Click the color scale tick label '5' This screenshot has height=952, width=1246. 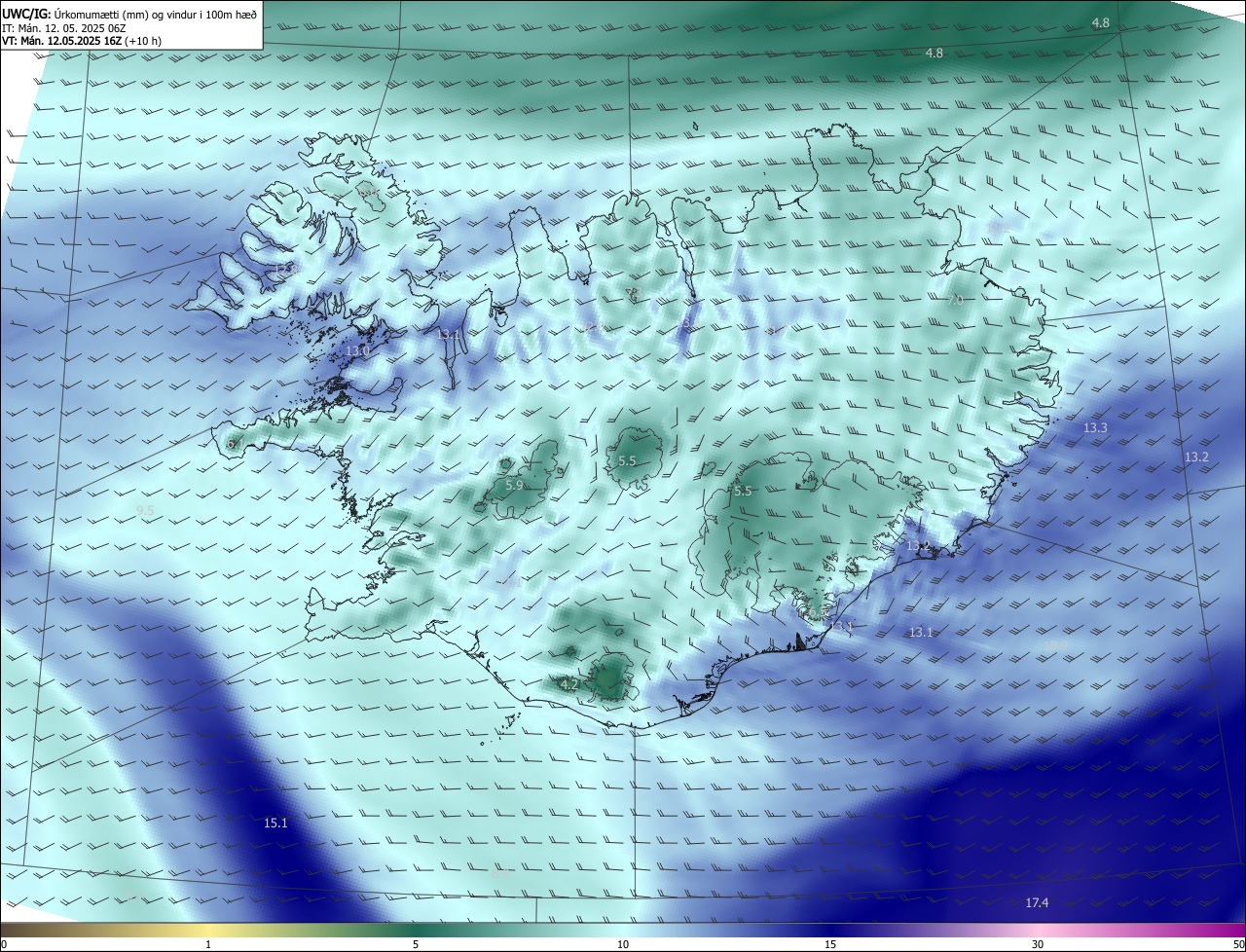(416, 944)
